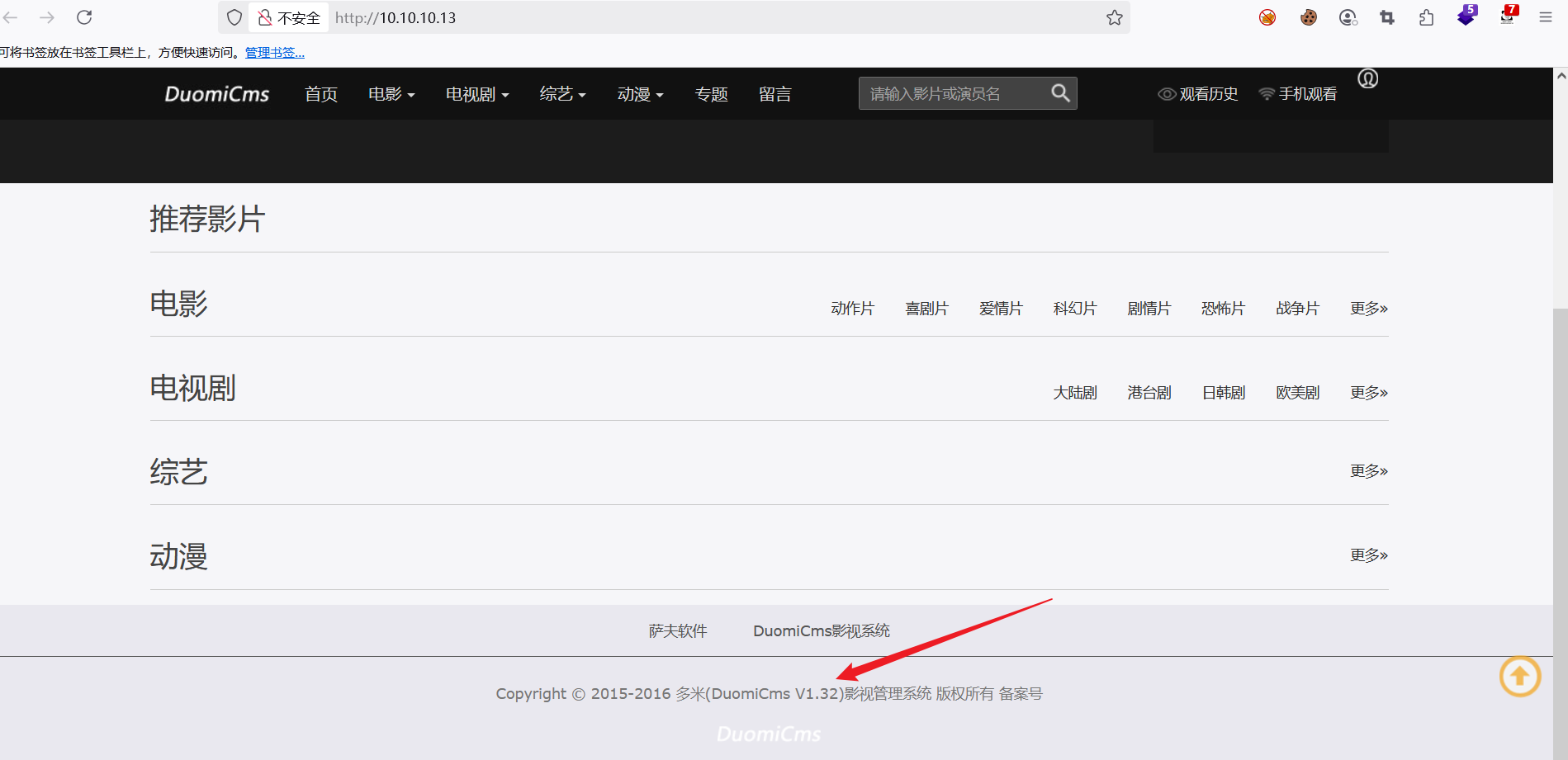Image resolution: width=1568 pixels, height=760 pixels.
Task: Click the 动漫 section heading
Action: point(178,556)
